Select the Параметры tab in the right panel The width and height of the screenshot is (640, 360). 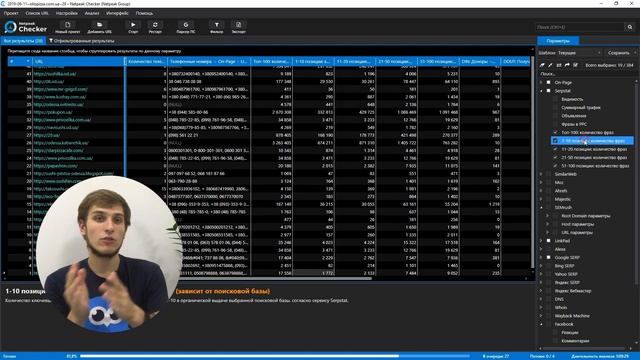[x=558, y=41]
